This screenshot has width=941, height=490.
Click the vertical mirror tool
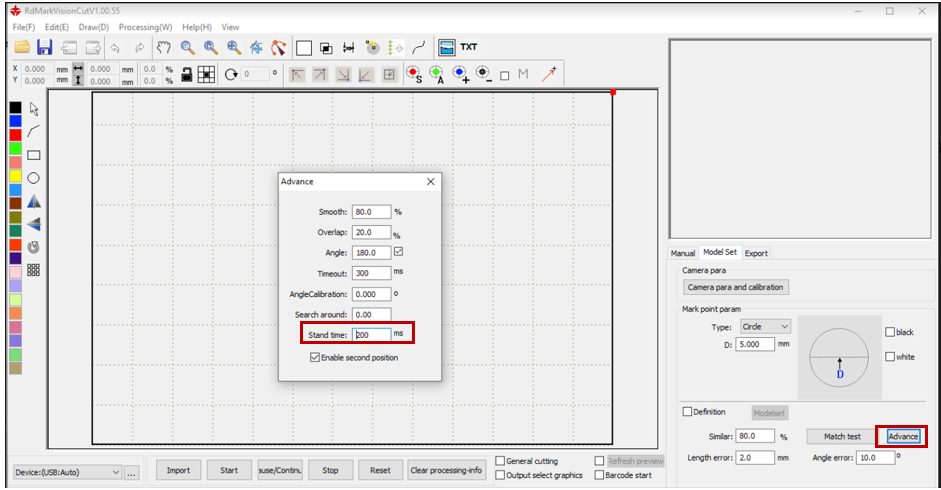34,224
